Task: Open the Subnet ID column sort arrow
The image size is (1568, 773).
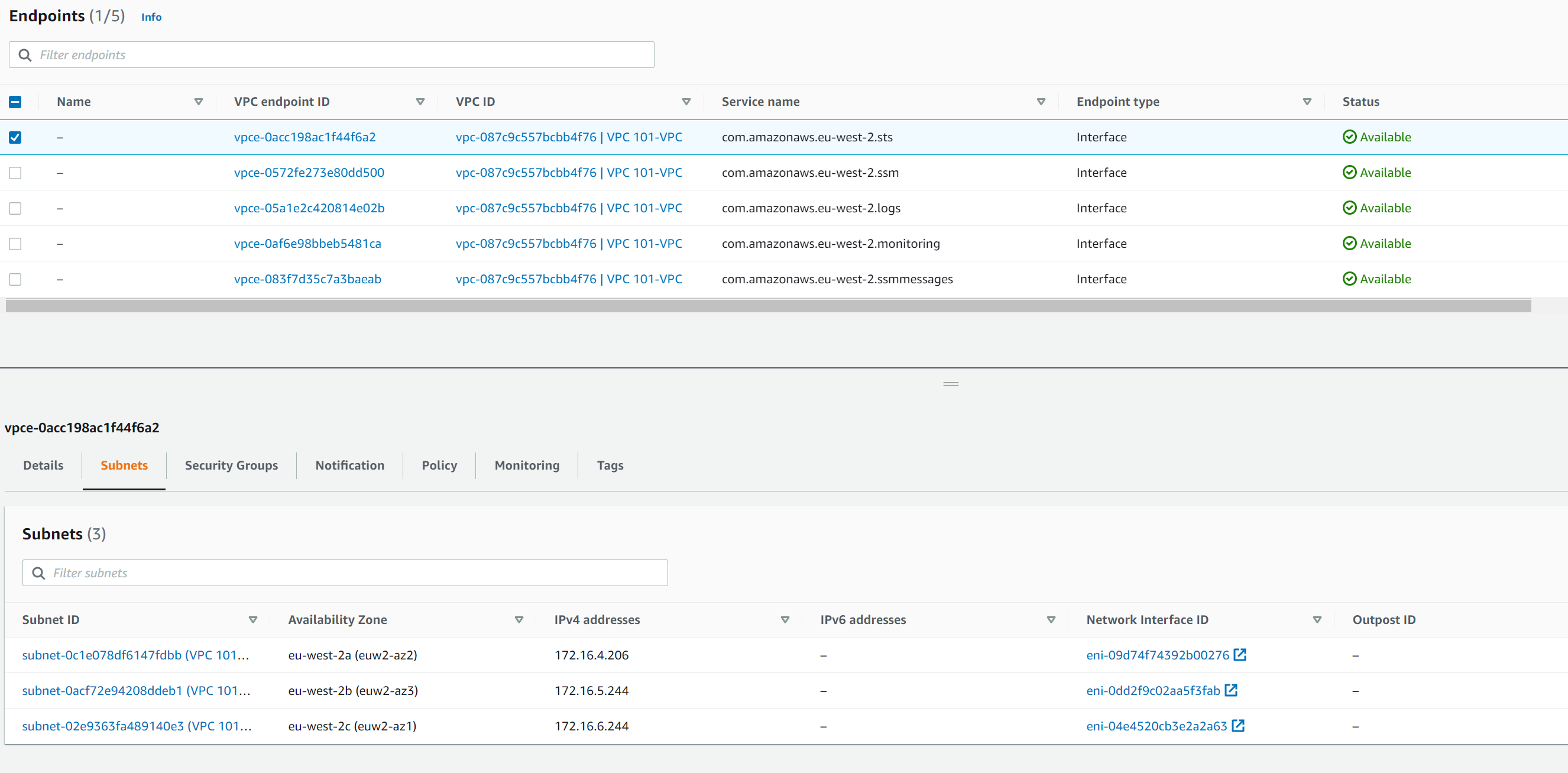Action: pyautogui.click(x=252, y=620)
